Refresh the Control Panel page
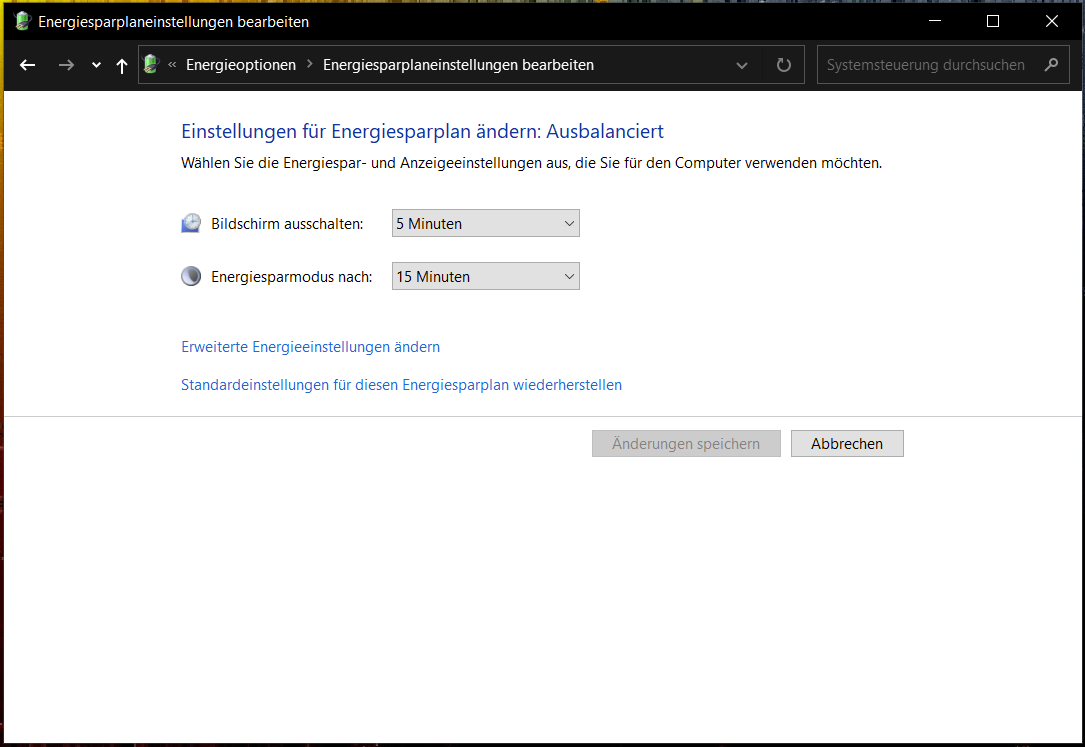The height and width of the screenshot is (747, 1085). (x=783, y=65)
